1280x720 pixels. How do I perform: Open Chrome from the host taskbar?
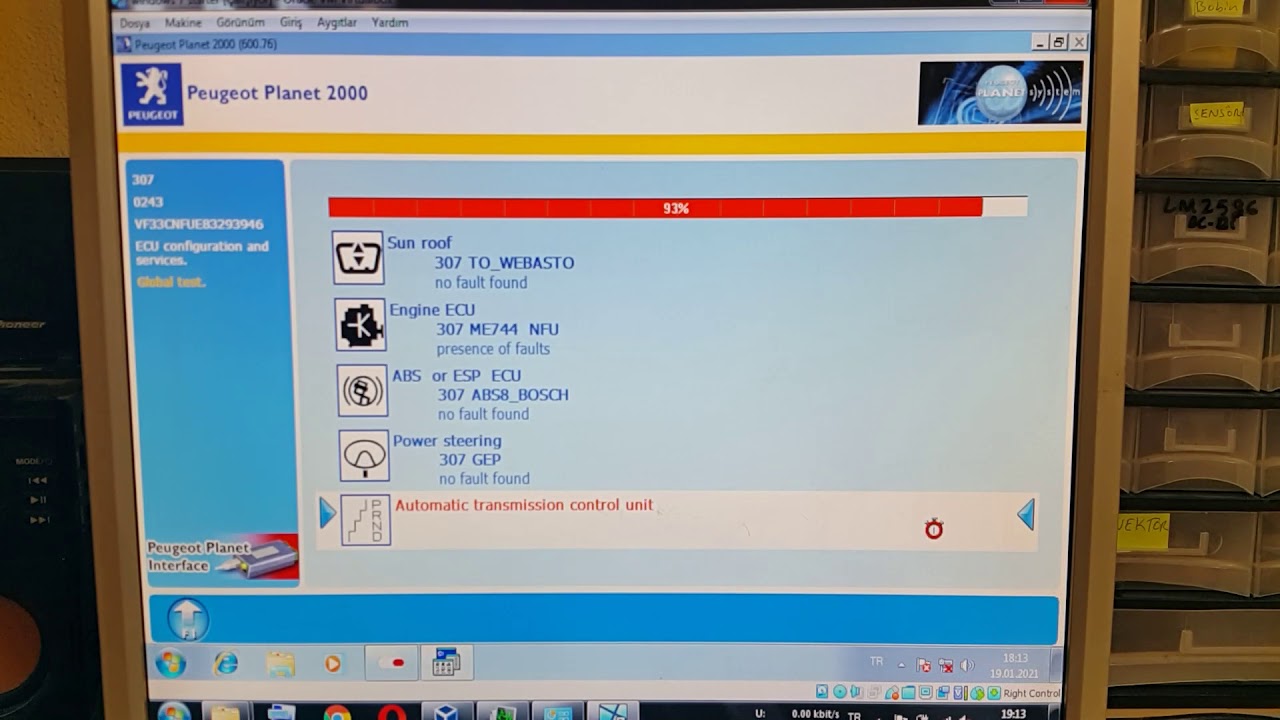(x=337, y=714)
